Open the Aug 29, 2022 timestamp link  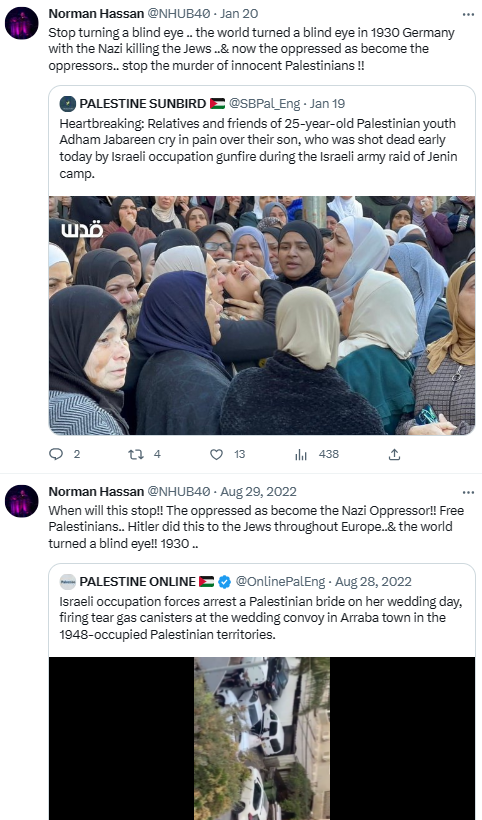click(x=258, y=492)
